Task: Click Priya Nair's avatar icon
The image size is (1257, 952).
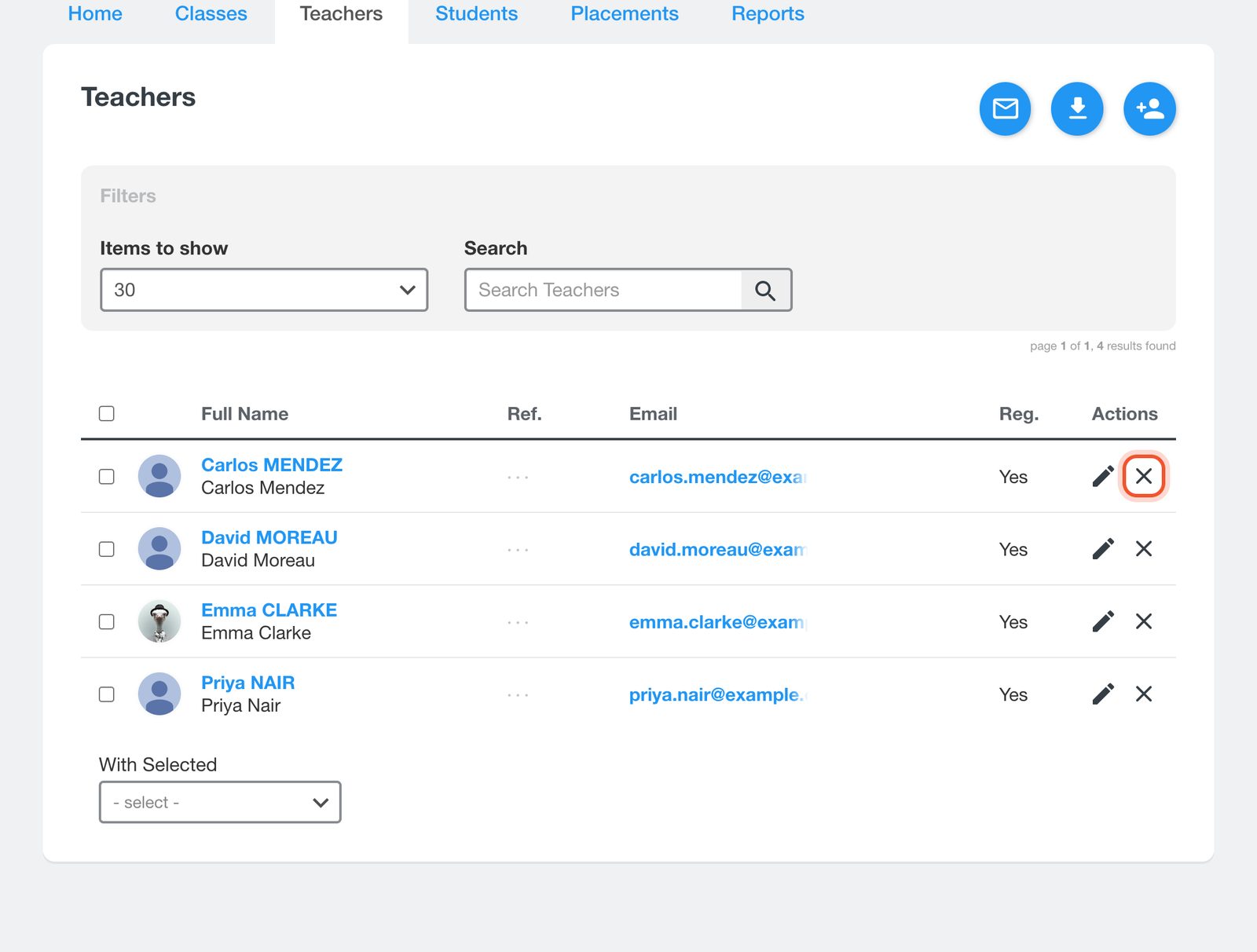Action: [159, 694]
